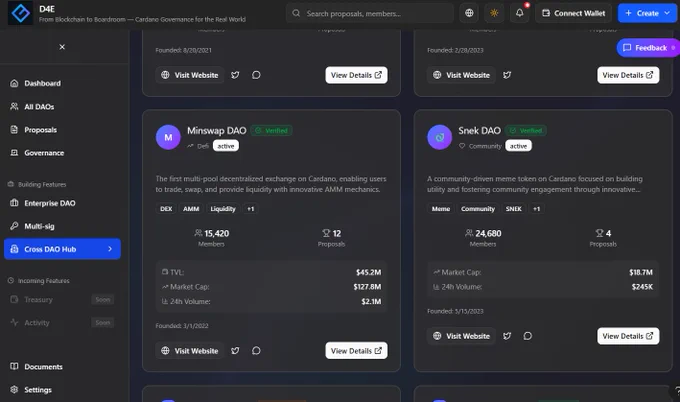Click Snek members count 24,680
The image size is (680, 402).
pyautogui.click(x=488, y=233)
